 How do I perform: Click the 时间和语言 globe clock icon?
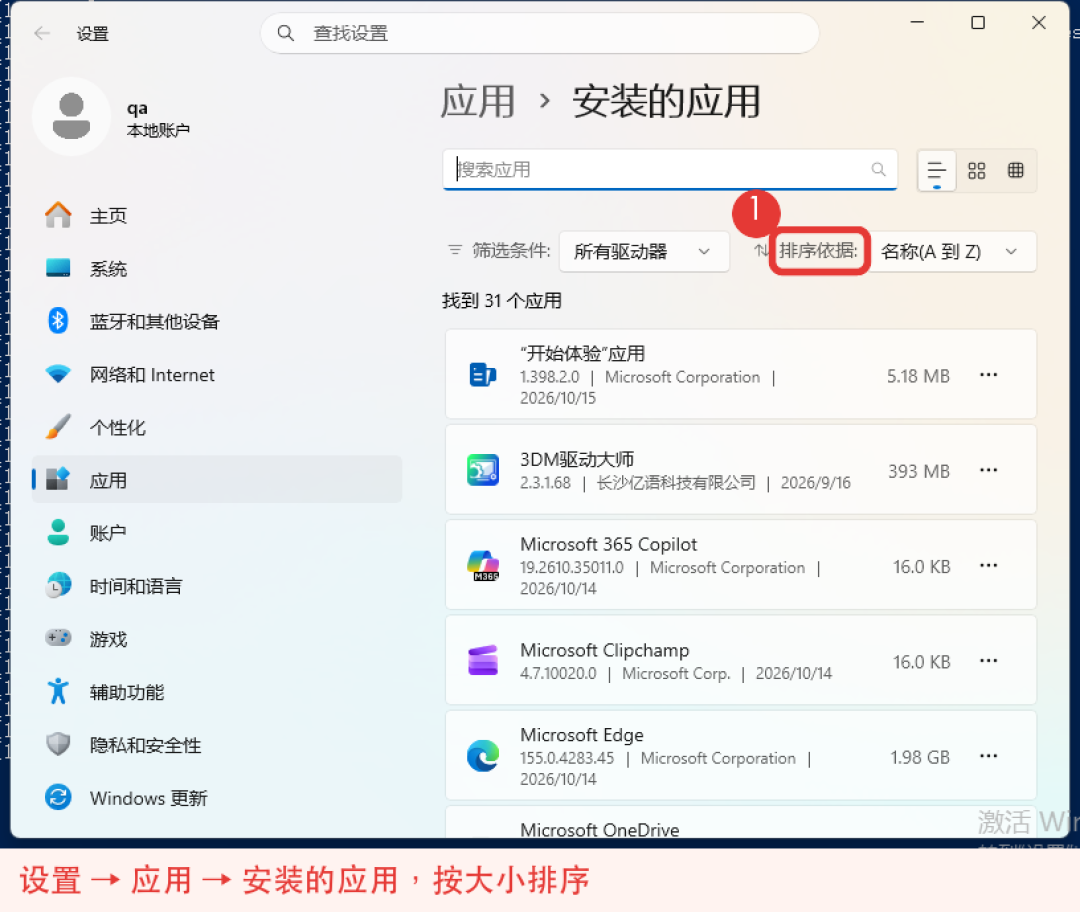pos(58,585)
